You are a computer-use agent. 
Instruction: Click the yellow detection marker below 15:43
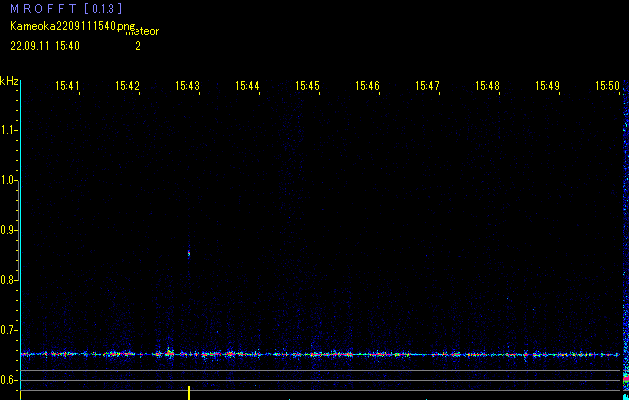click(x=189, y=393)
